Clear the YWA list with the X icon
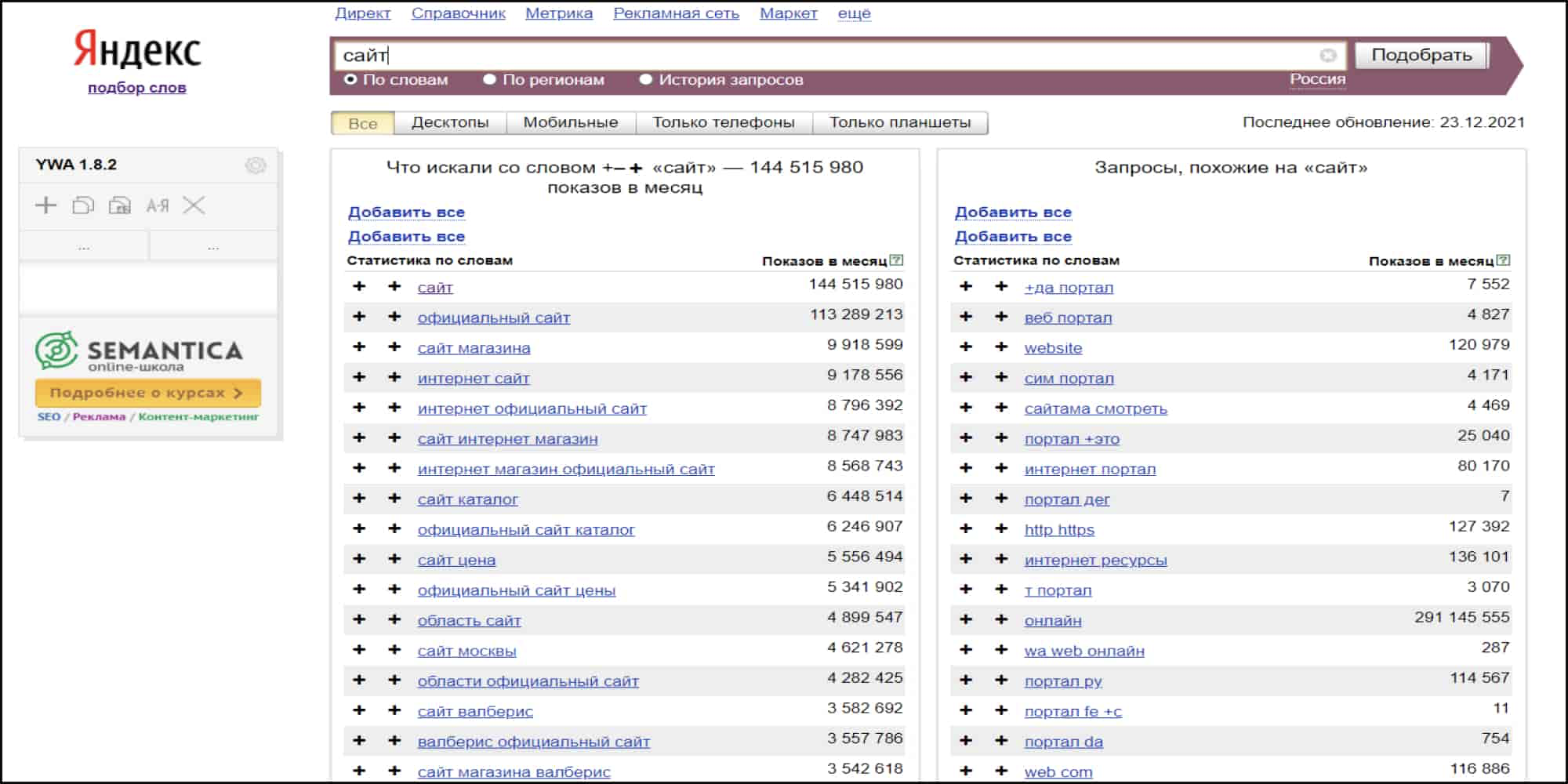This screenshot has height=784, width=1568. (194, 205)
